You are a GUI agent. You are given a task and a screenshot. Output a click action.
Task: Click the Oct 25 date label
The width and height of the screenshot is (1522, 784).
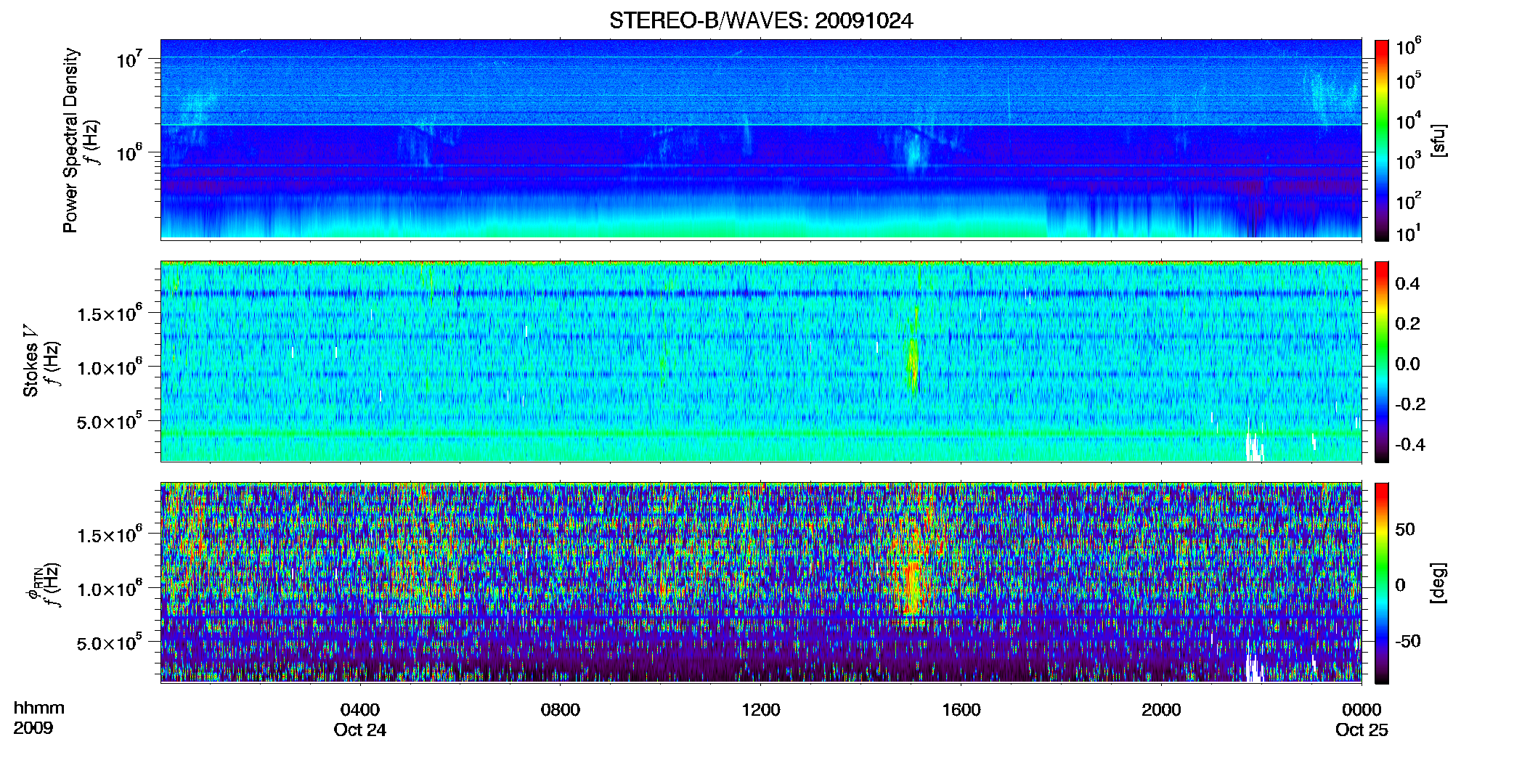tap(1362, 730)
